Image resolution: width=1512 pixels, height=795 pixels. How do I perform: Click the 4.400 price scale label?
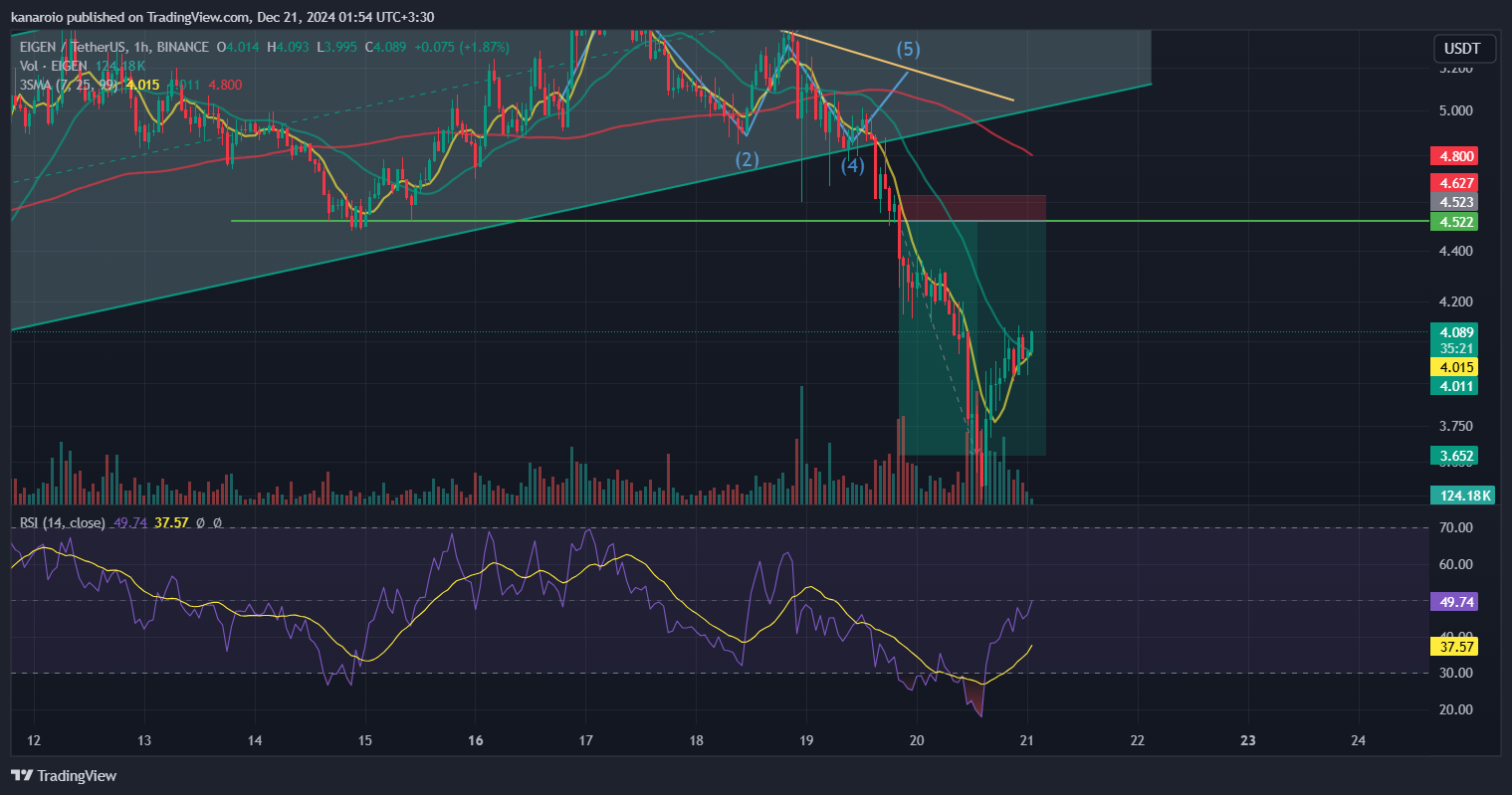pyautogui.click(x=1455, y=251)
